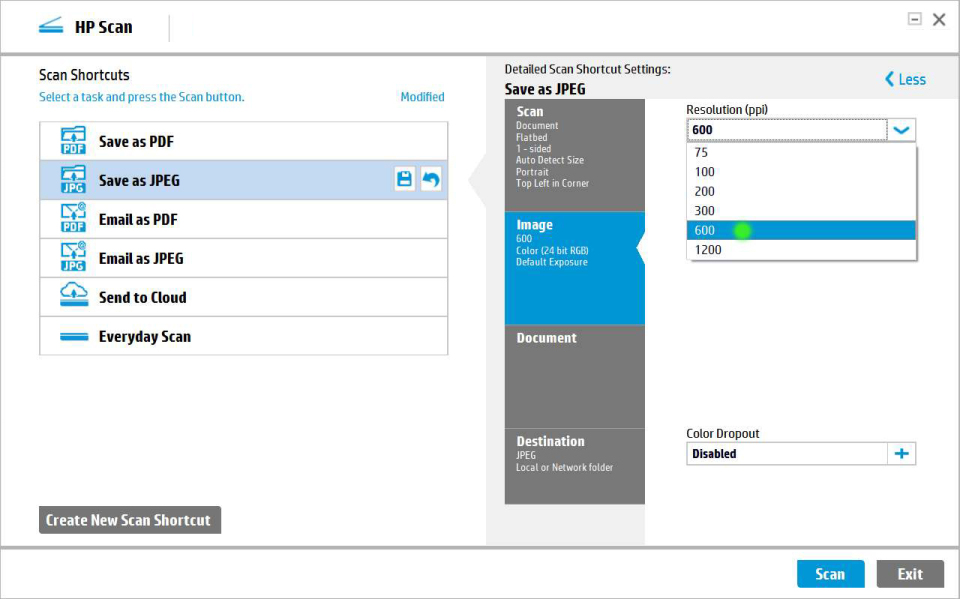Click the Exit button
Viewport: 960px width, 599px height.
pos(910,574)
